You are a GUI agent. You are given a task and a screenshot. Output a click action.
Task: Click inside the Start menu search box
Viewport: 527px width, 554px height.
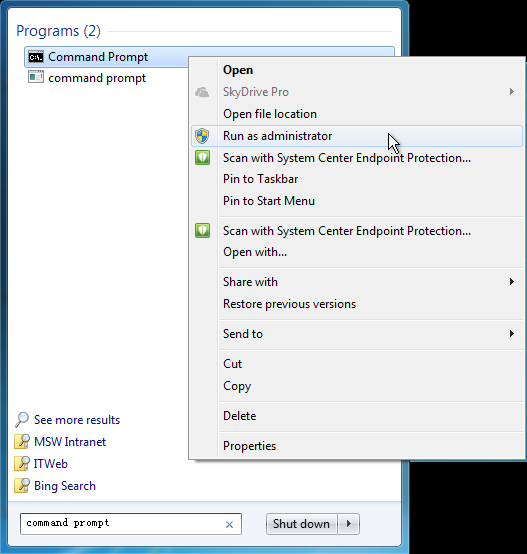click(x=122, y=524)
